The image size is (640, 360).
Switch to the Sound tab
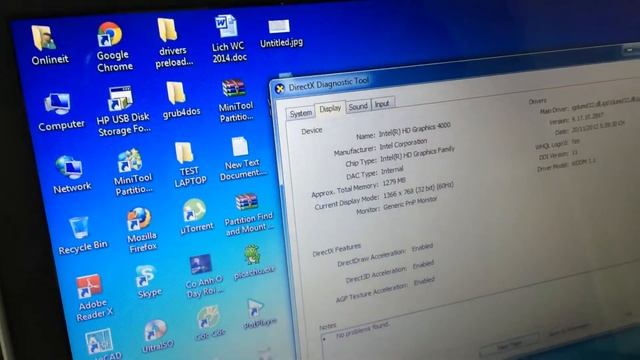[358, 106]
